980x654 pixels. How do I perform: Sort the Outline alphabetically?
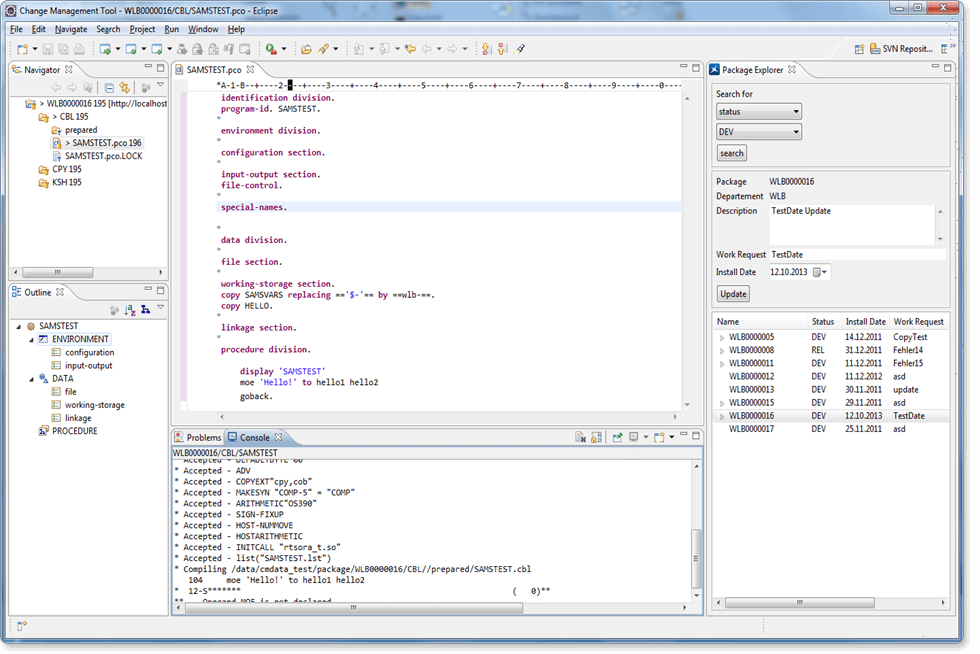point(130,308)
